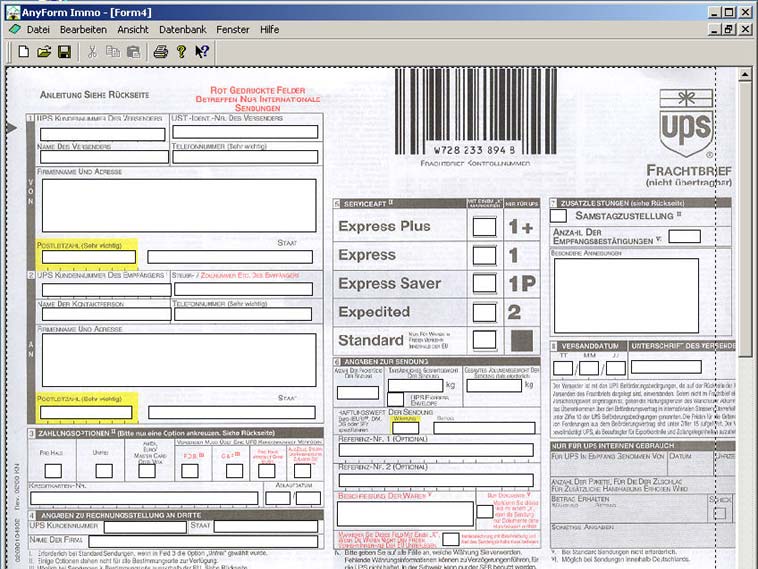758x569 pixels.
Task: Check the Expedited service box
Action: 484,312
